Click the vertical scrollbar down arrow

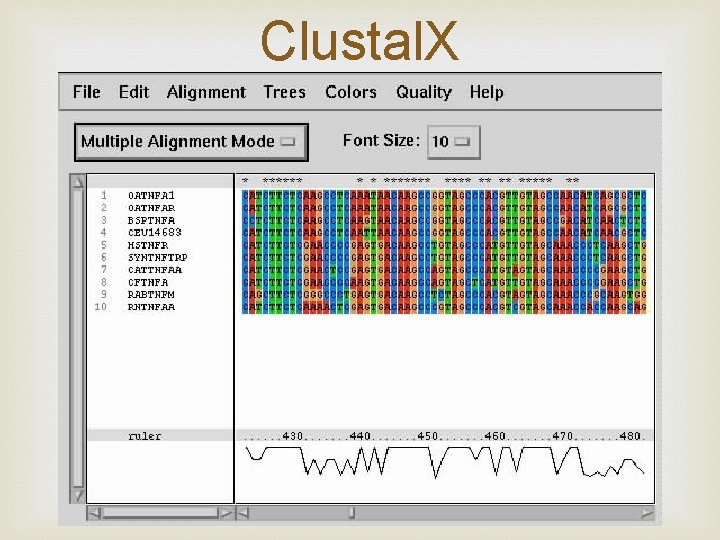coord(78,495)
